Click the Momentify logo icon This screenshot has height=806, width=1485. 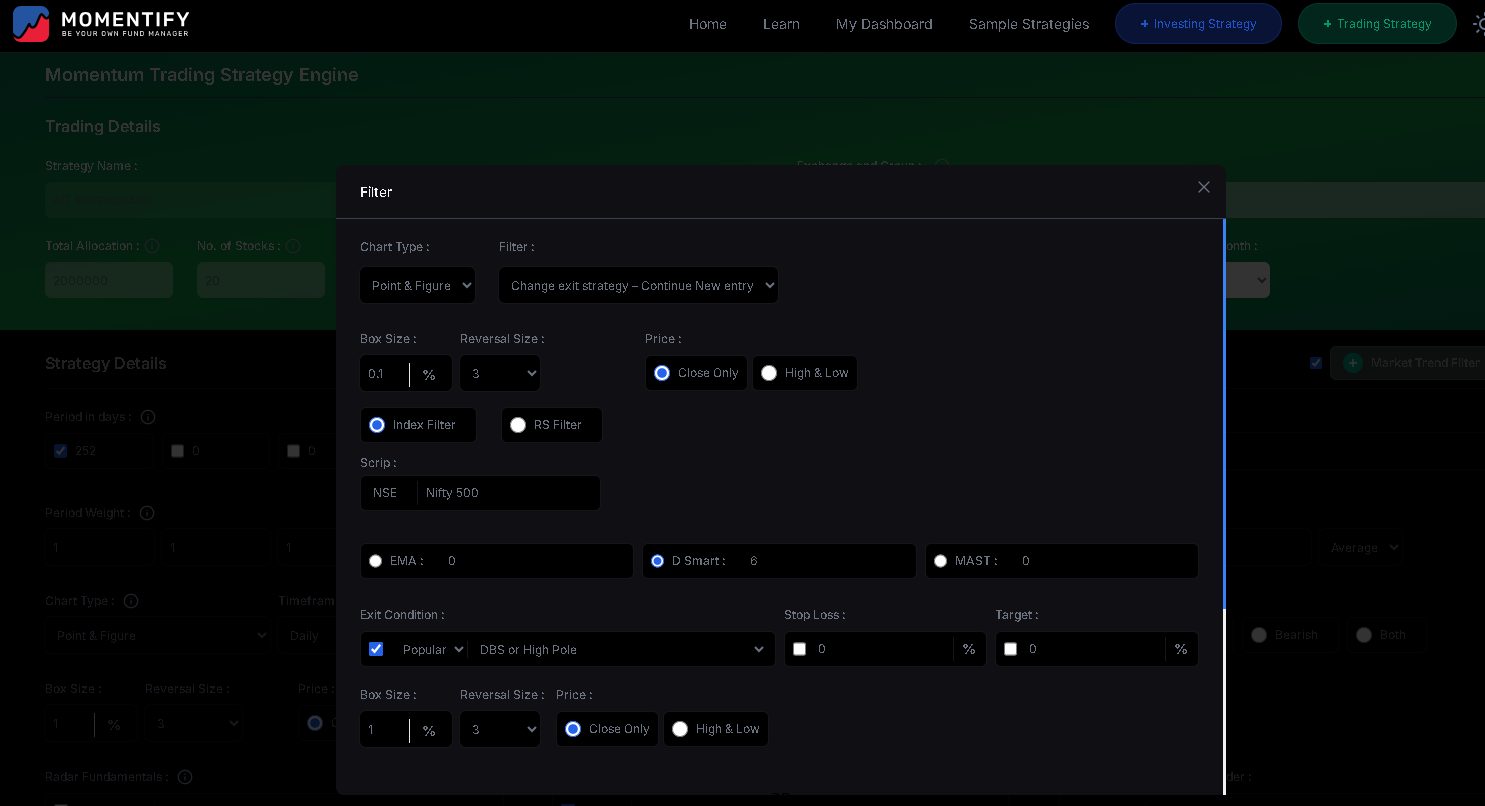coord(31,23)
